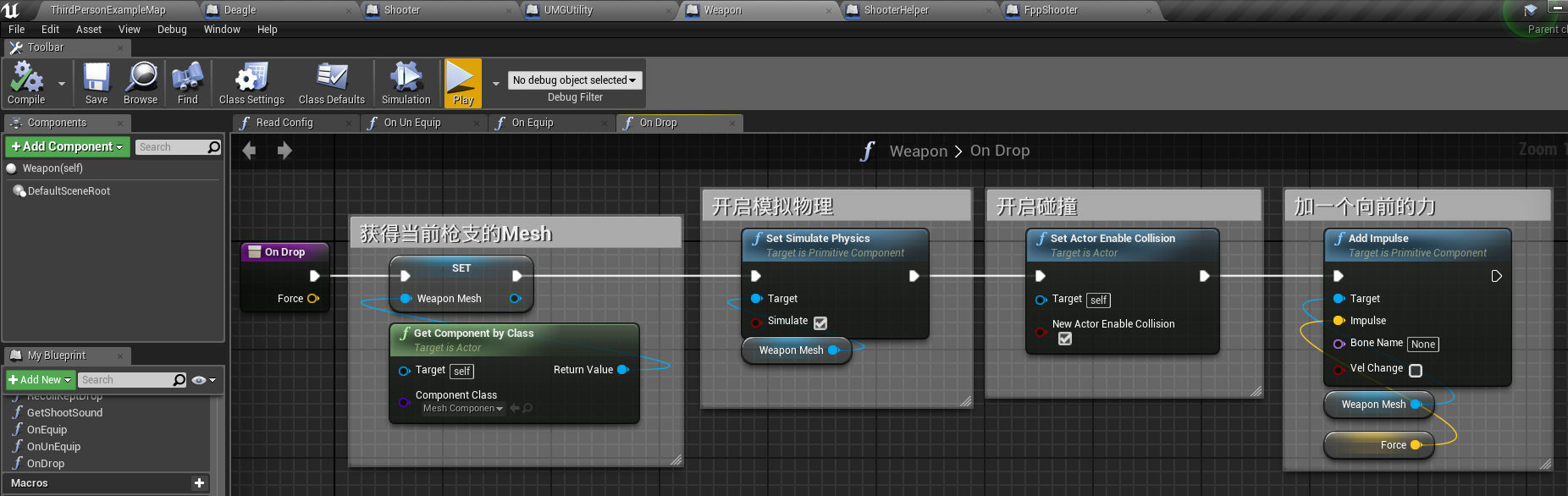The image size is (1568, 496).
Task: Open the View menu
Action: (130, 30)
